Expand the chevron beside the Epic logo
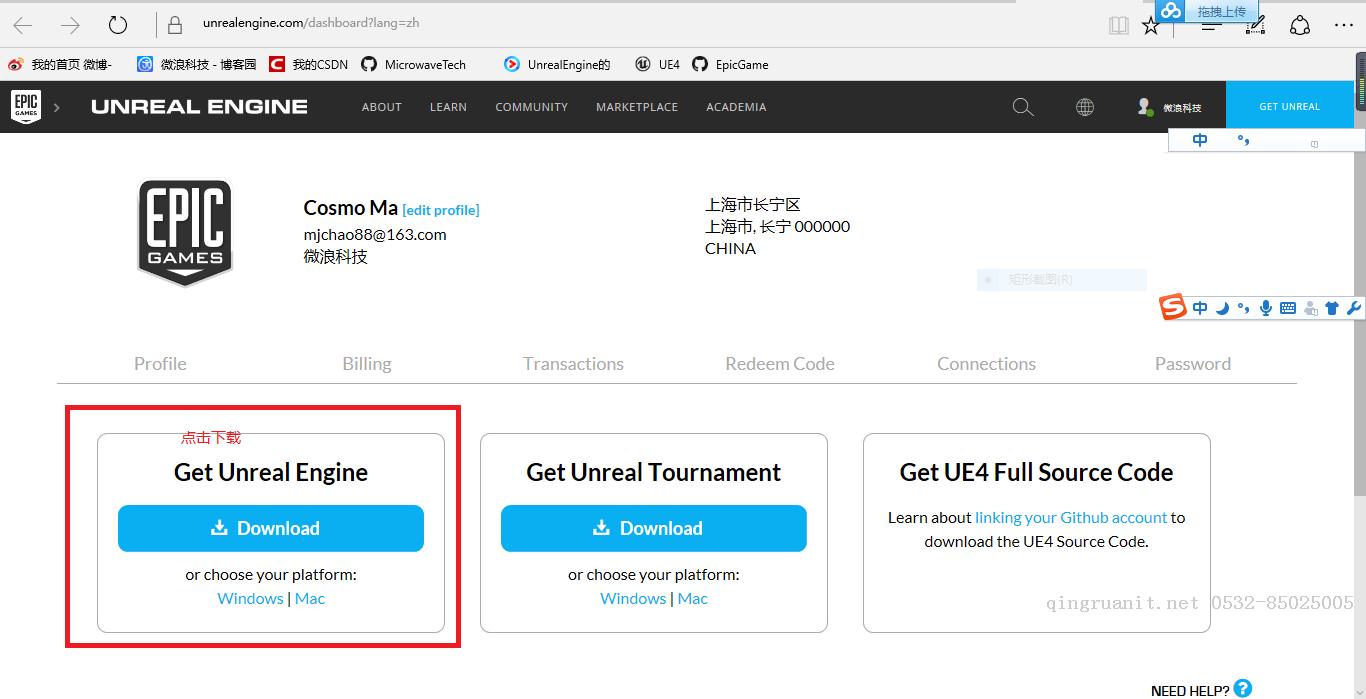 click(x=57, y=107)
